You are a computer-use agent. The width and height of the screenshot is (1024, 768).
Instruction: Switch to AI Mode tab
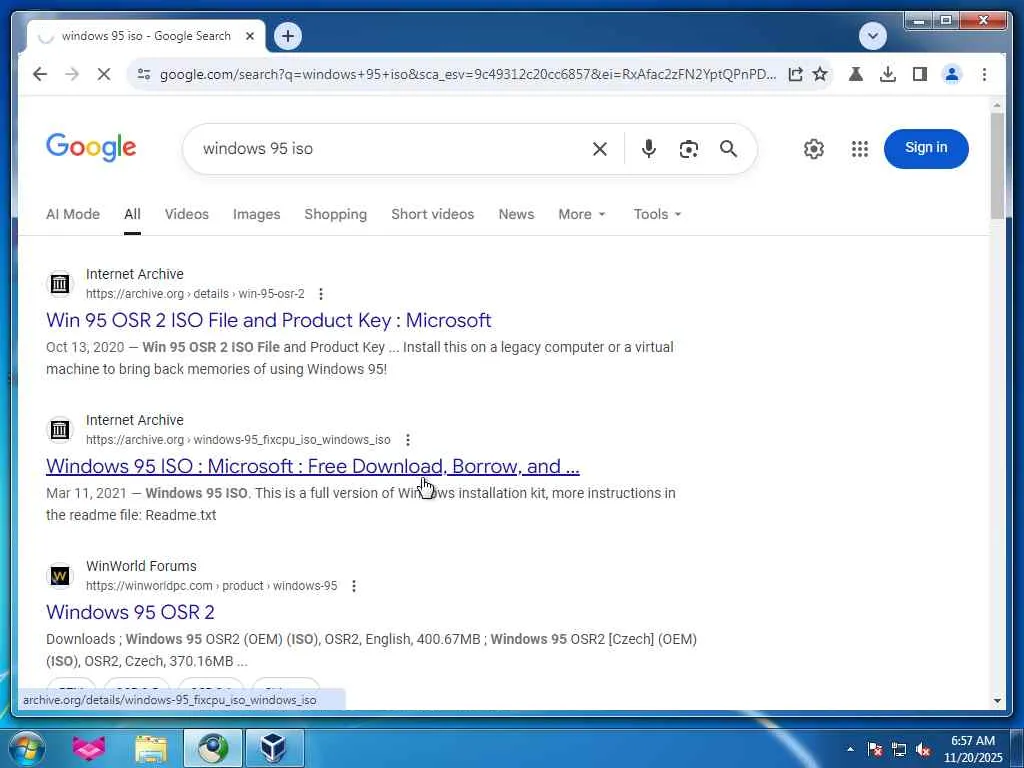coord(72,214)
